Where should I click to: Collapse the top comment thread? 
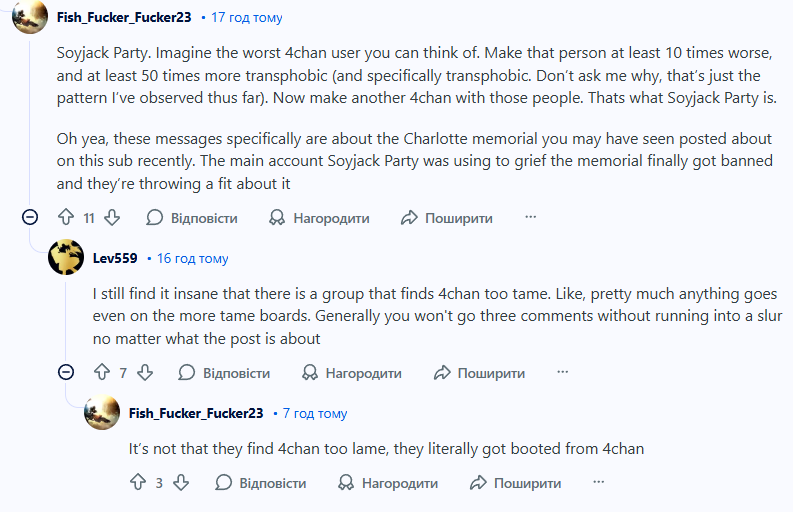click(x=30, y=217)
